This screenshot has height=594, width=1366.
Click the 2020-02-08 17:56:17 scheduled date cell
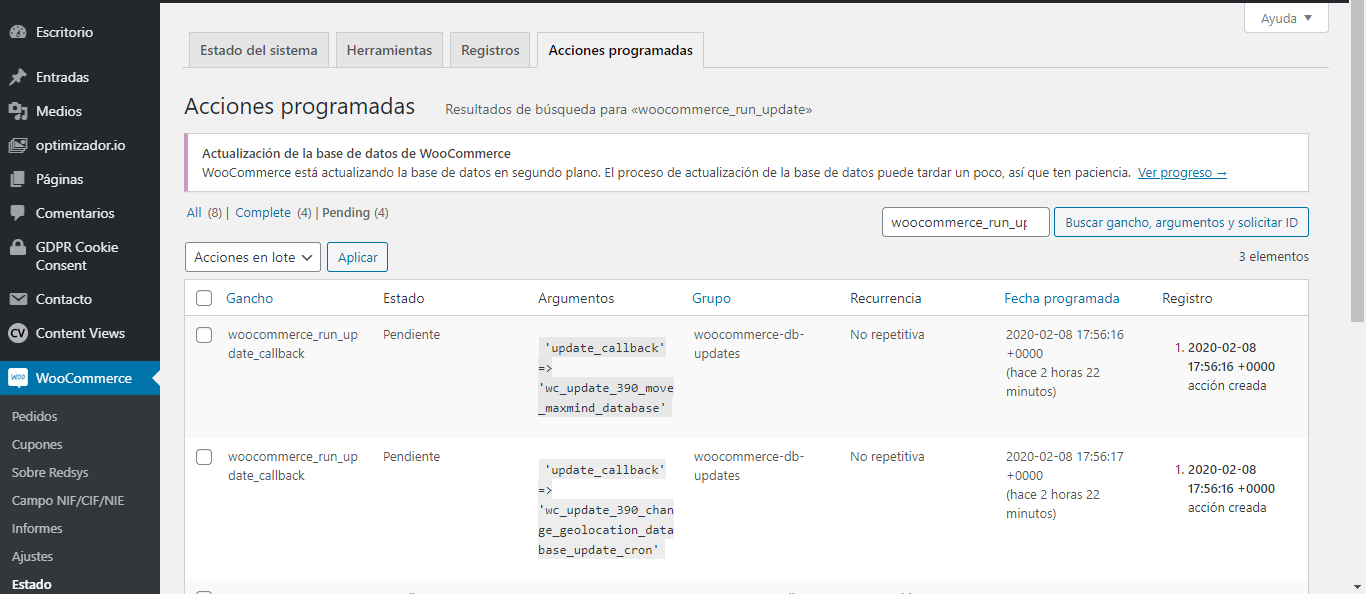tap(1065, 485)
